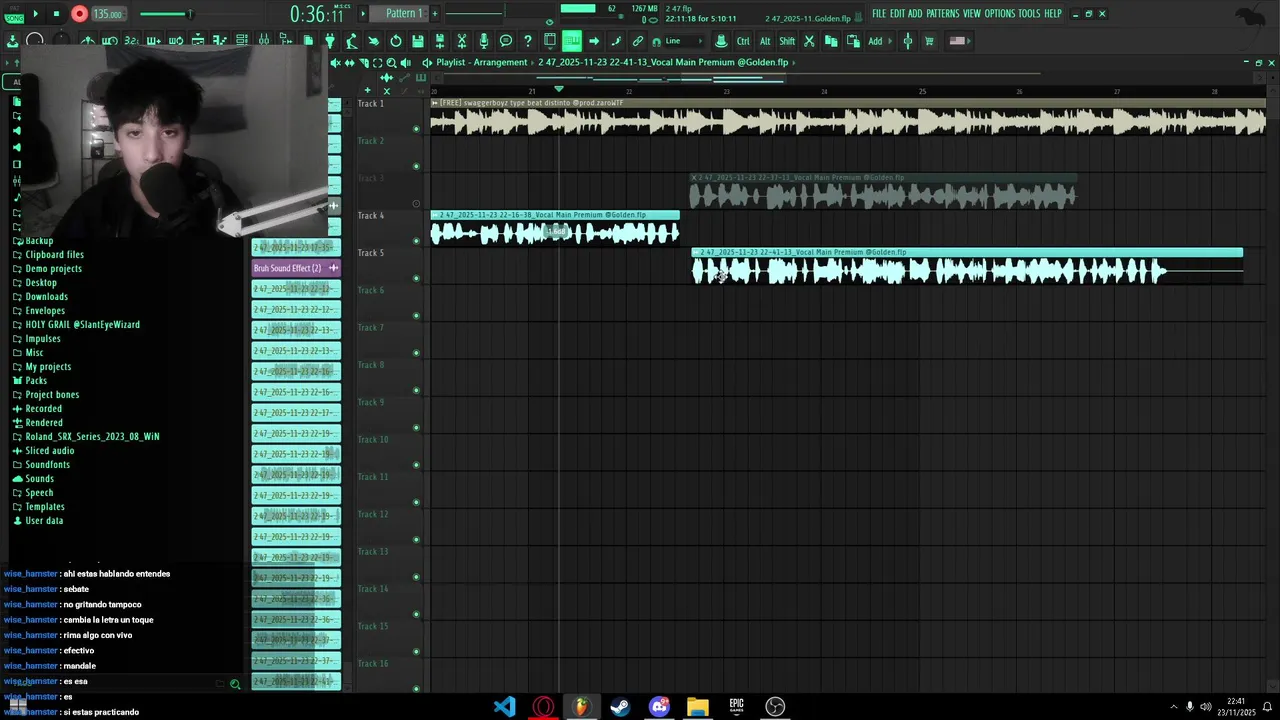Click the highlighted piano keys view icon
The image size is (1280, 720).
point(572,41)
